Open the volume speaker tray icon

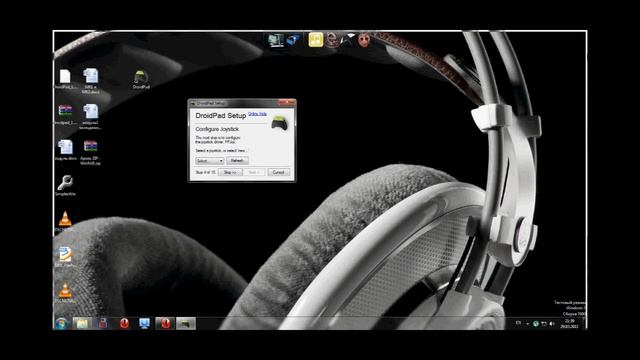[552, 324]
